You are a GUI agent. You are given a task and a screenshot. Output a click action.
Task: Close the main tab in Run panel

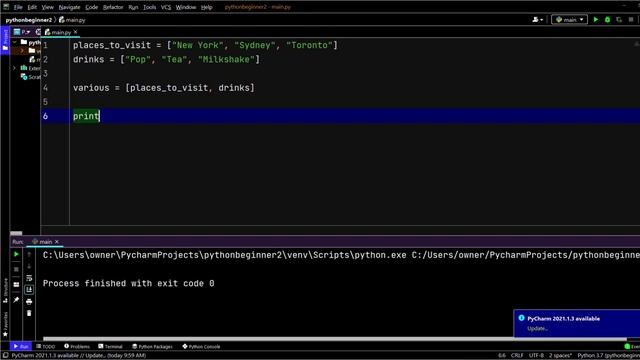click(57, 242)
